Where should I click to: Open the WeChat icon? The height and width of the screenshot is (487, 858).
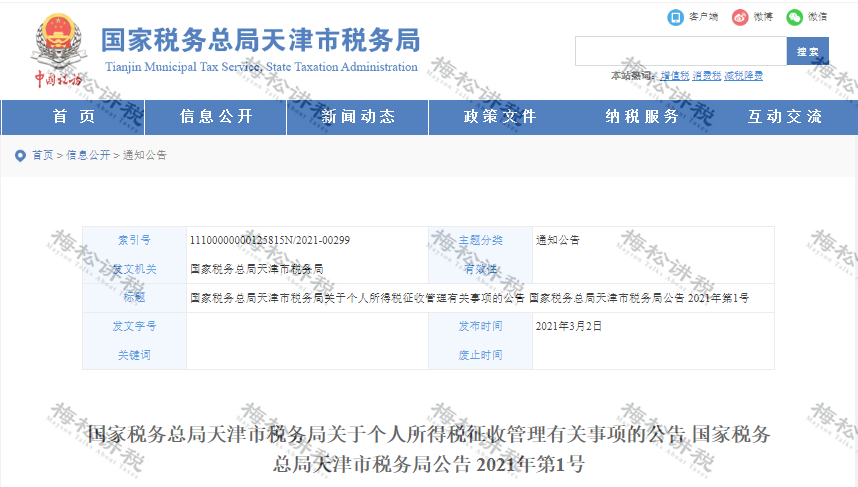(795, 18)
